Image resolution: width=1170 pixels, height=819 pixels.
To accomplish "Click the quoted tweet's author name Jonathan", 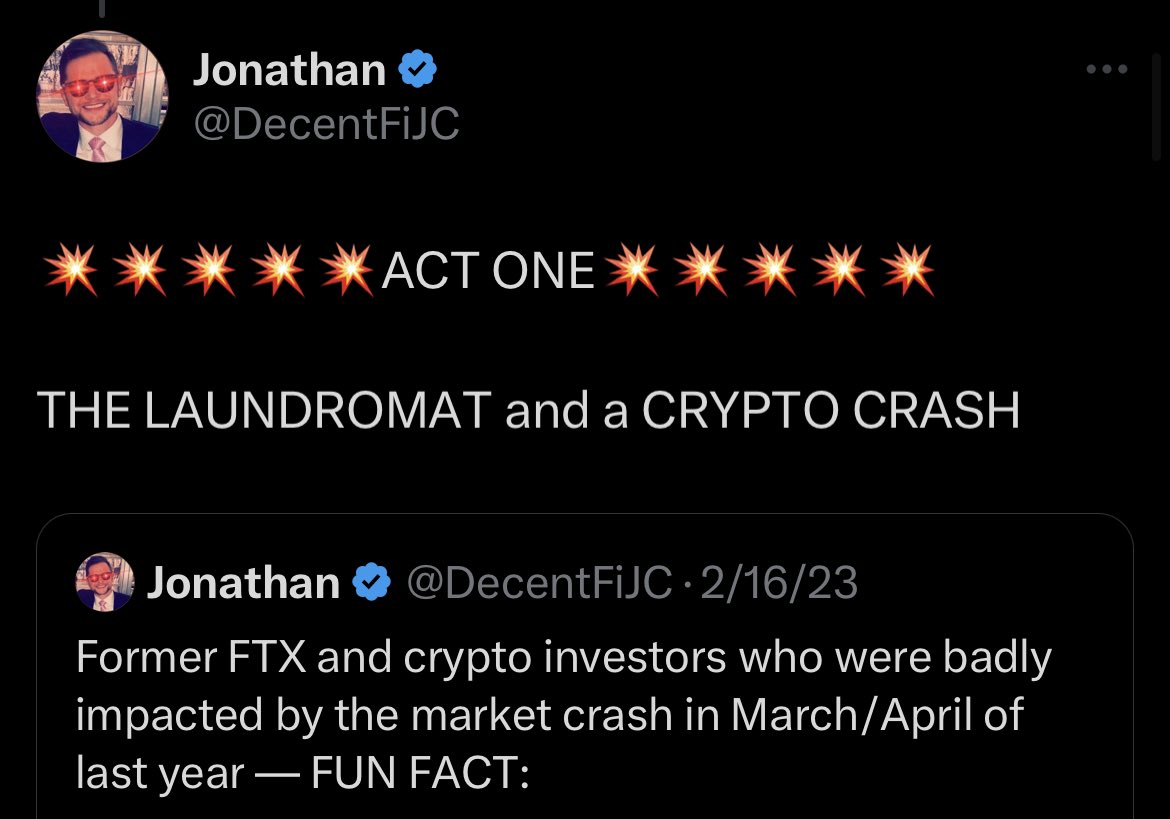I will point(243,583).
